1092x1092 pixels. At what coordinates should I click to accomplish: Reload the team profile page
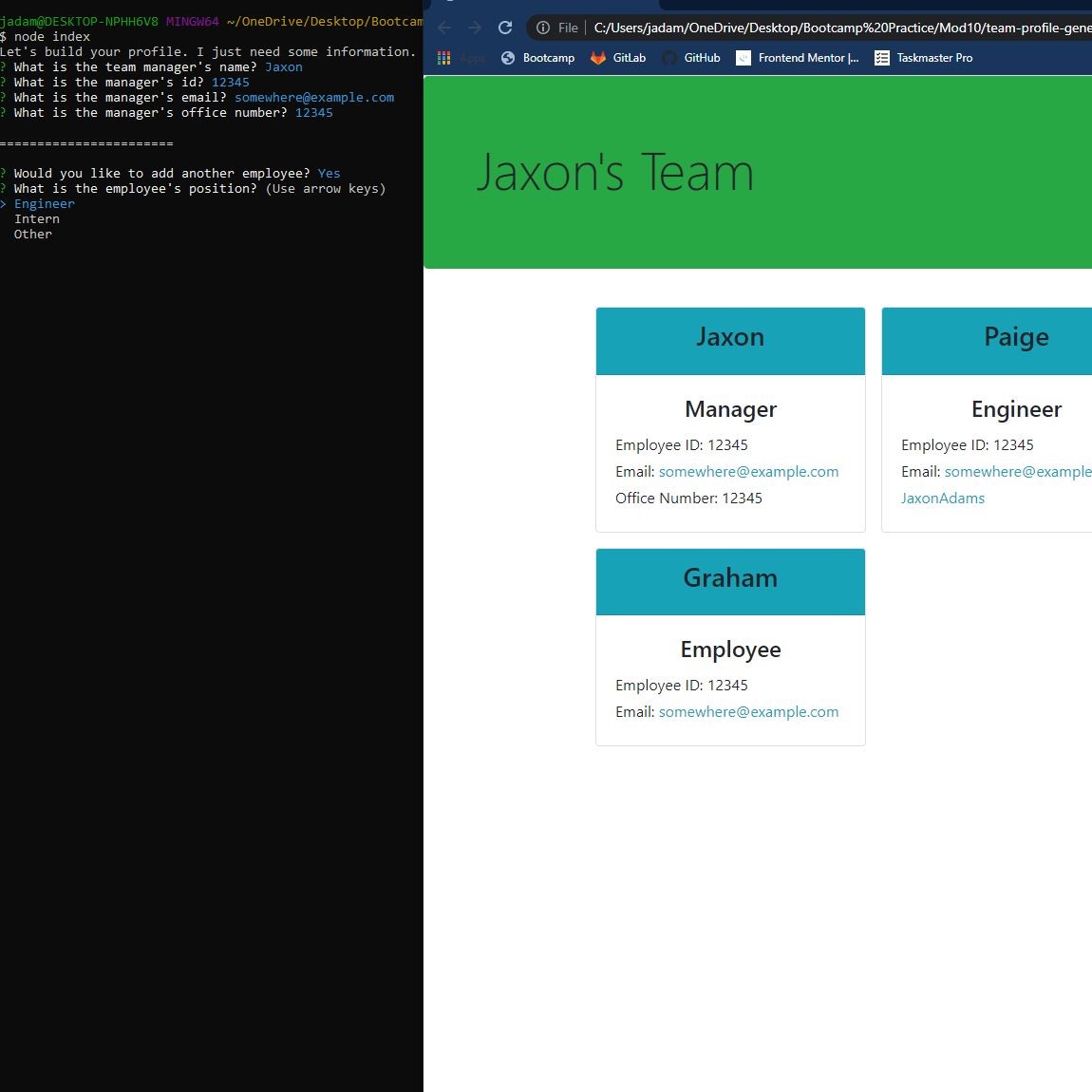[504, 28]
